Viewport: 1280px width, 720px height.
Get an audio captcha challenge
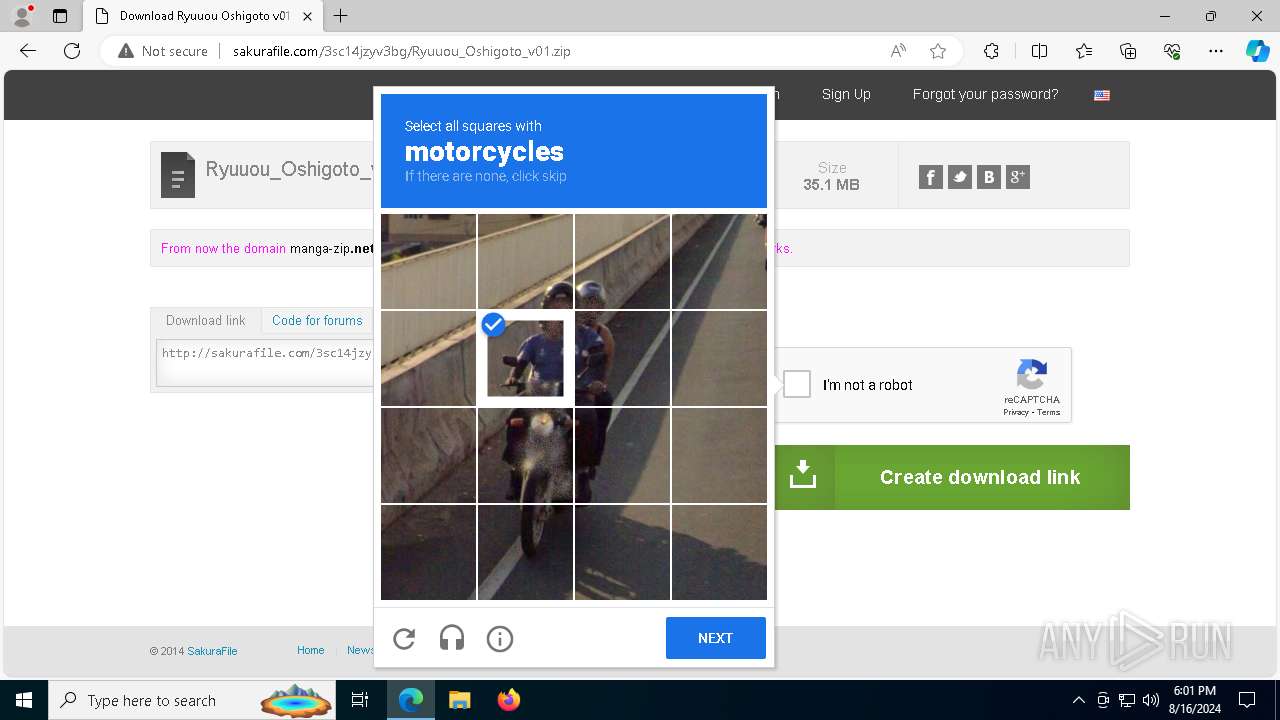pos(452,638)
